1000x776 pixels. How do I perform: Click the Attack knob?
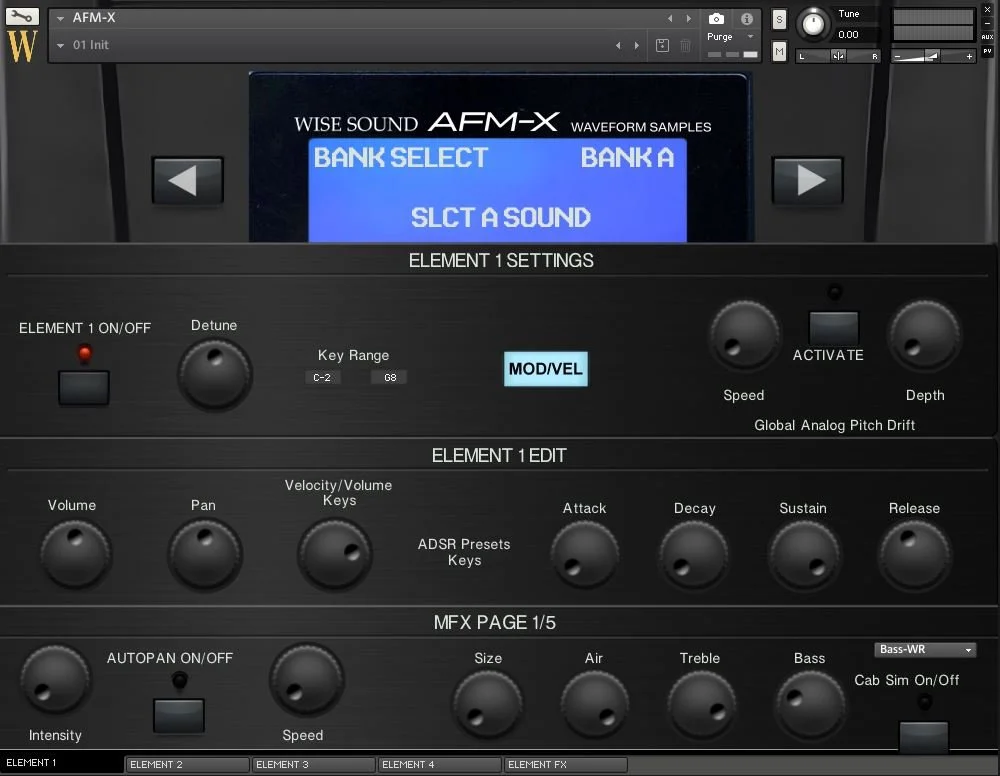(585, 555)
